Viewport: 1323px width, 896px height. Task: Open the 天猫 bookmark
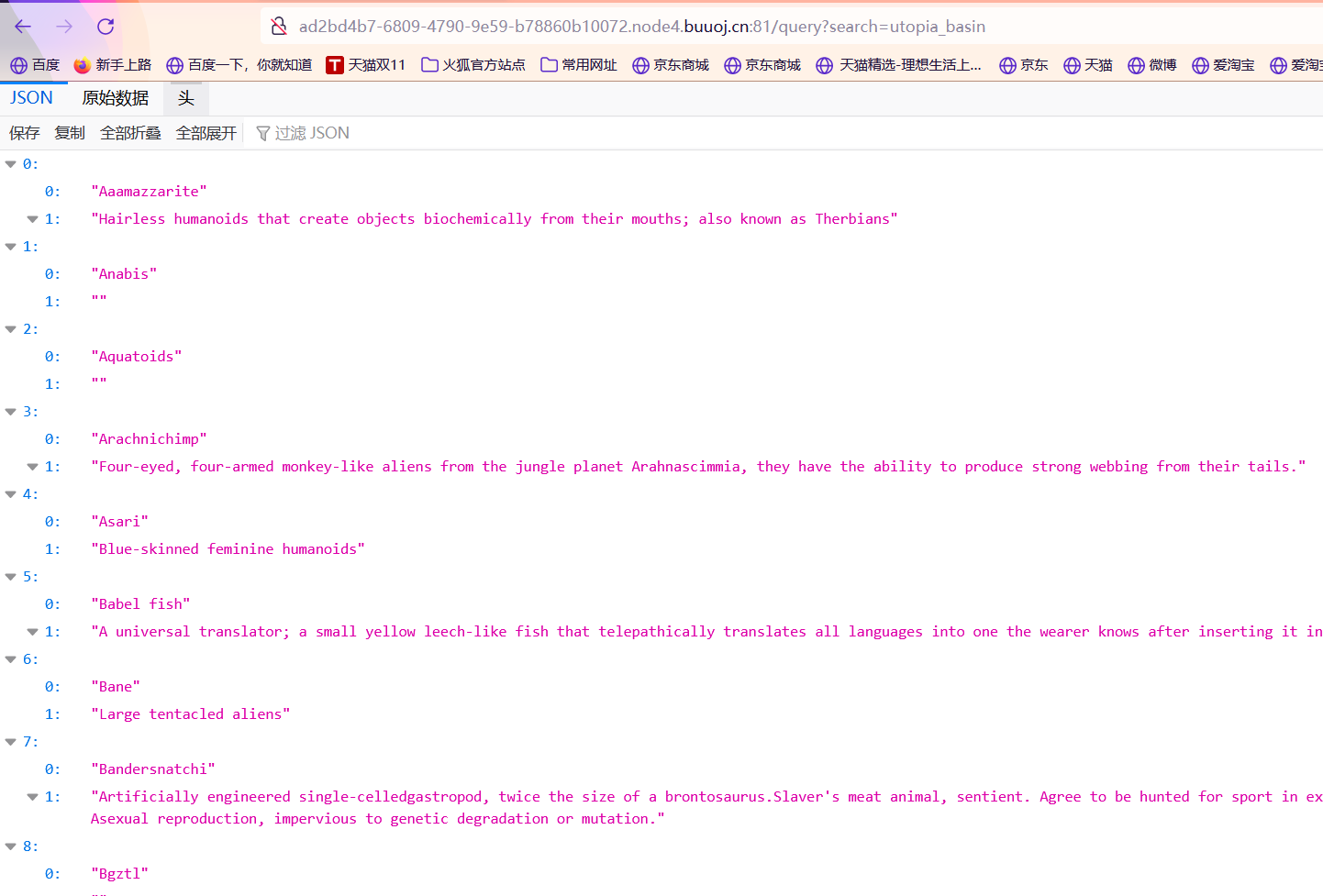[1088, 65]
